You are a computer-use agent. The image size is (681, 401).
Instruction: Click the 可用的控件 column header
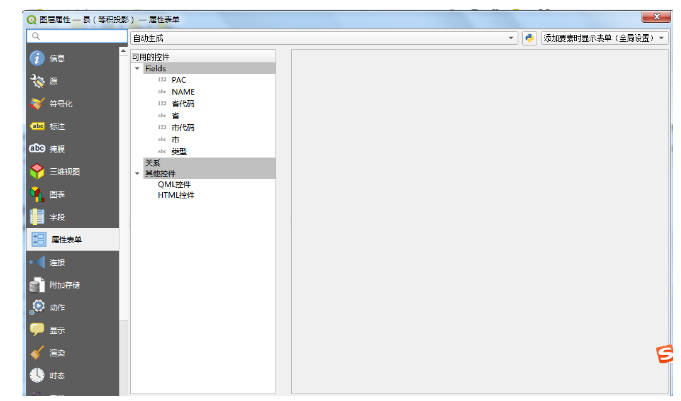click(x=203, y=57)
